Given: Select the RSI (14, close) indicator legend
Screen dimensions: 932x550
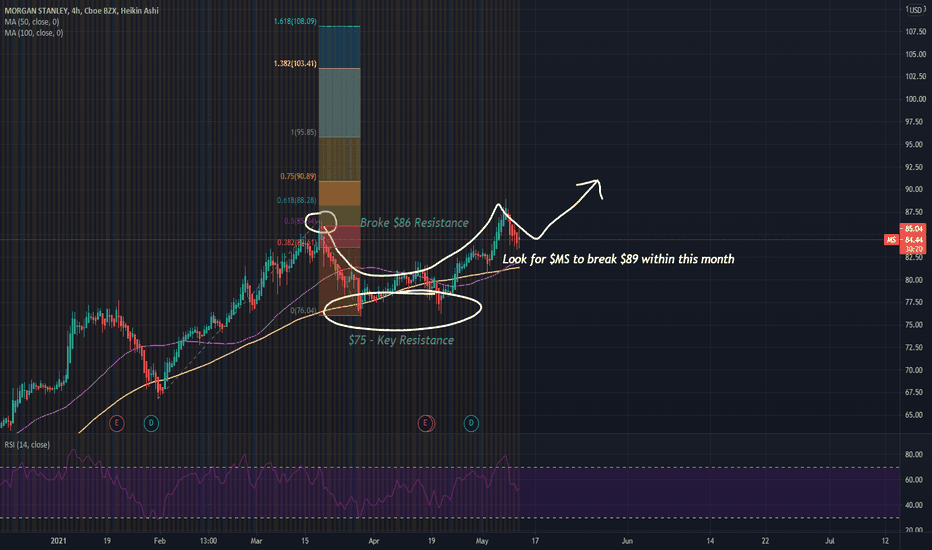Looking at the screenshot, I should tap(27, 445).
